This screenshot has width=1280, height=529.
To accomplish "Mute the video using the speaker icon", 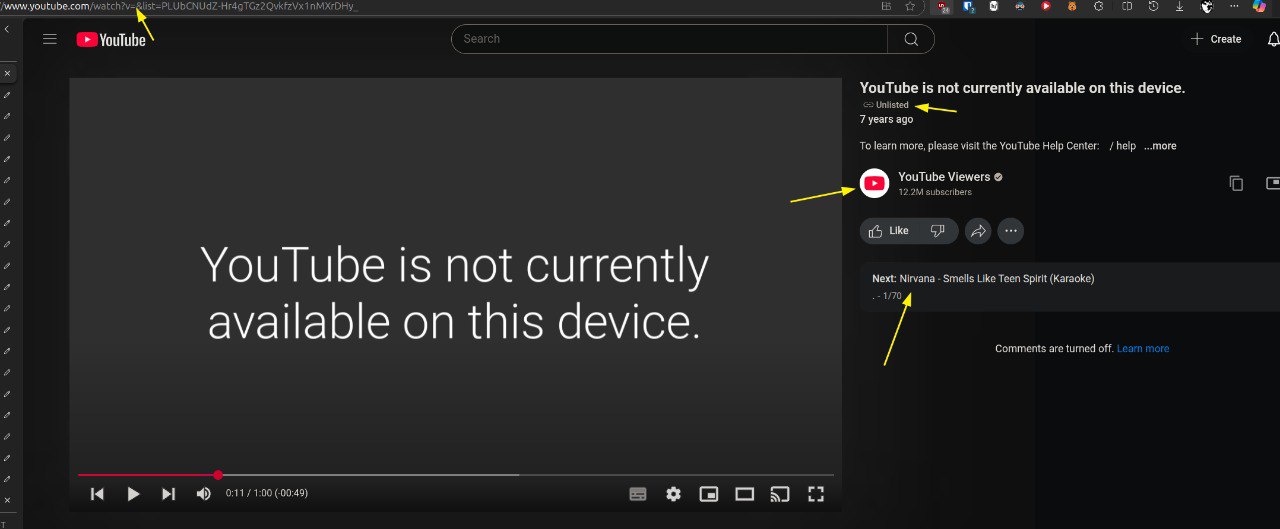I will pos(204,494).
